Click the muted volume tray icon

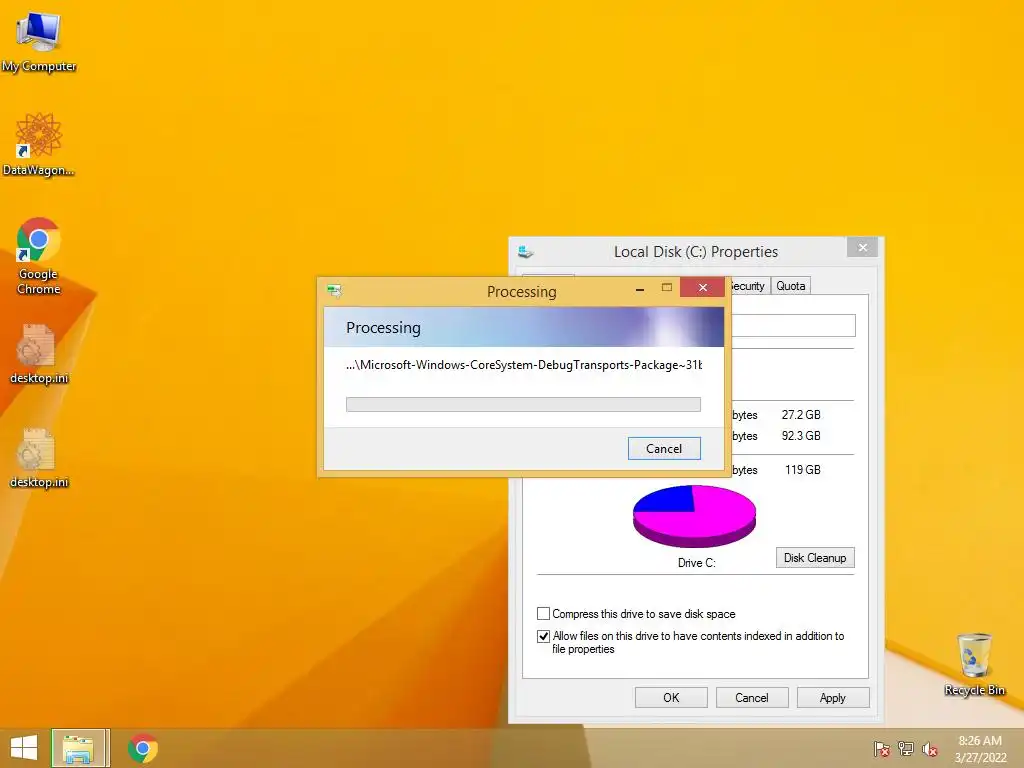pos(930,749)
